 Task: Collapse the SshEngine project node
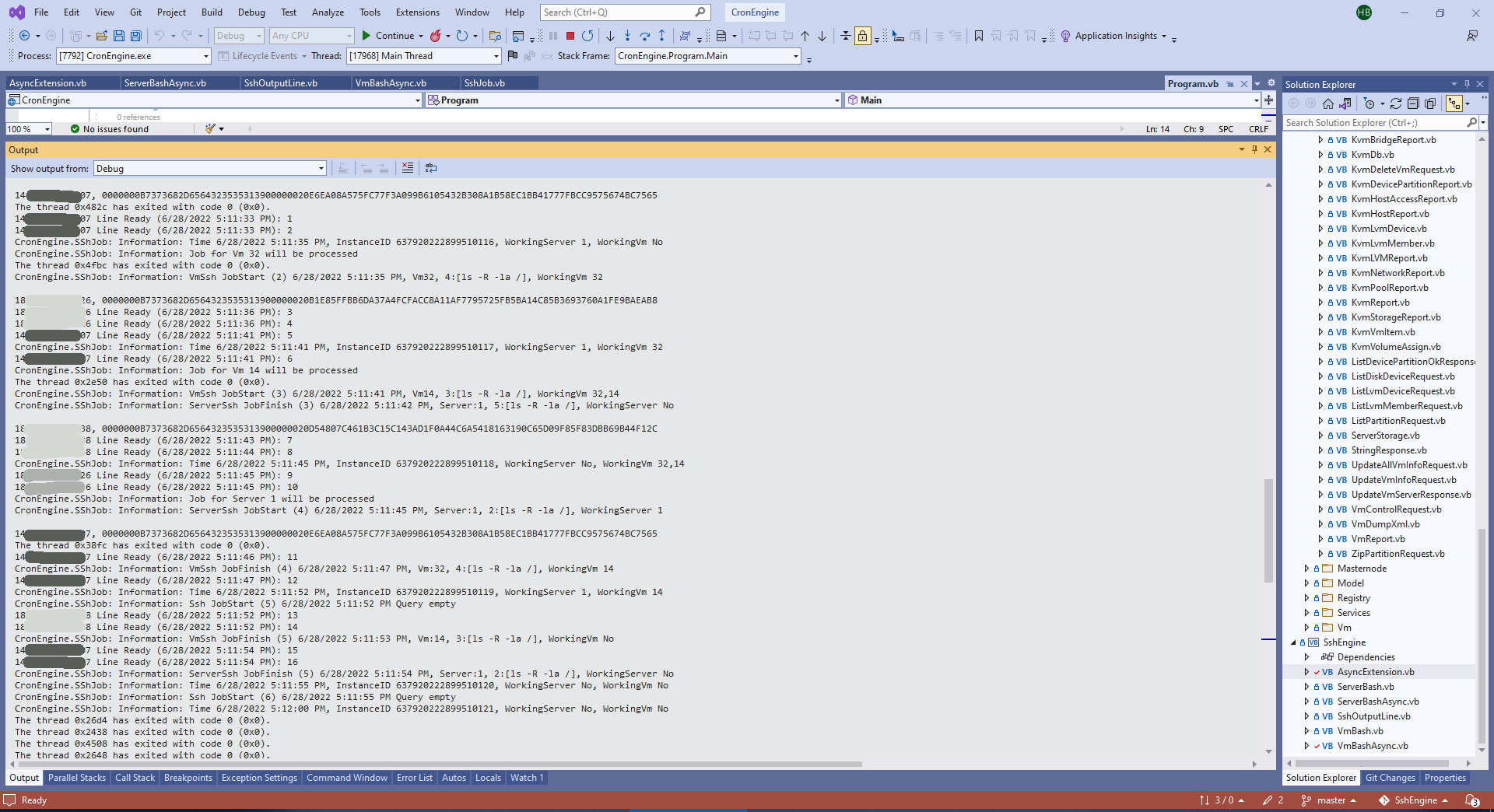point(1293,642)
